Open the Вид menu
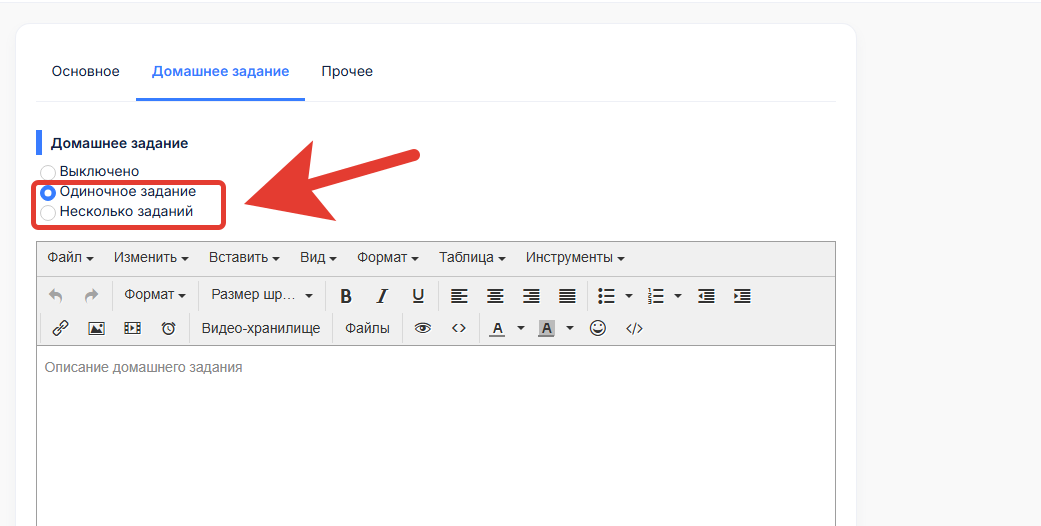Screen dimensions: 1041x526 click(x=319, y=258)
